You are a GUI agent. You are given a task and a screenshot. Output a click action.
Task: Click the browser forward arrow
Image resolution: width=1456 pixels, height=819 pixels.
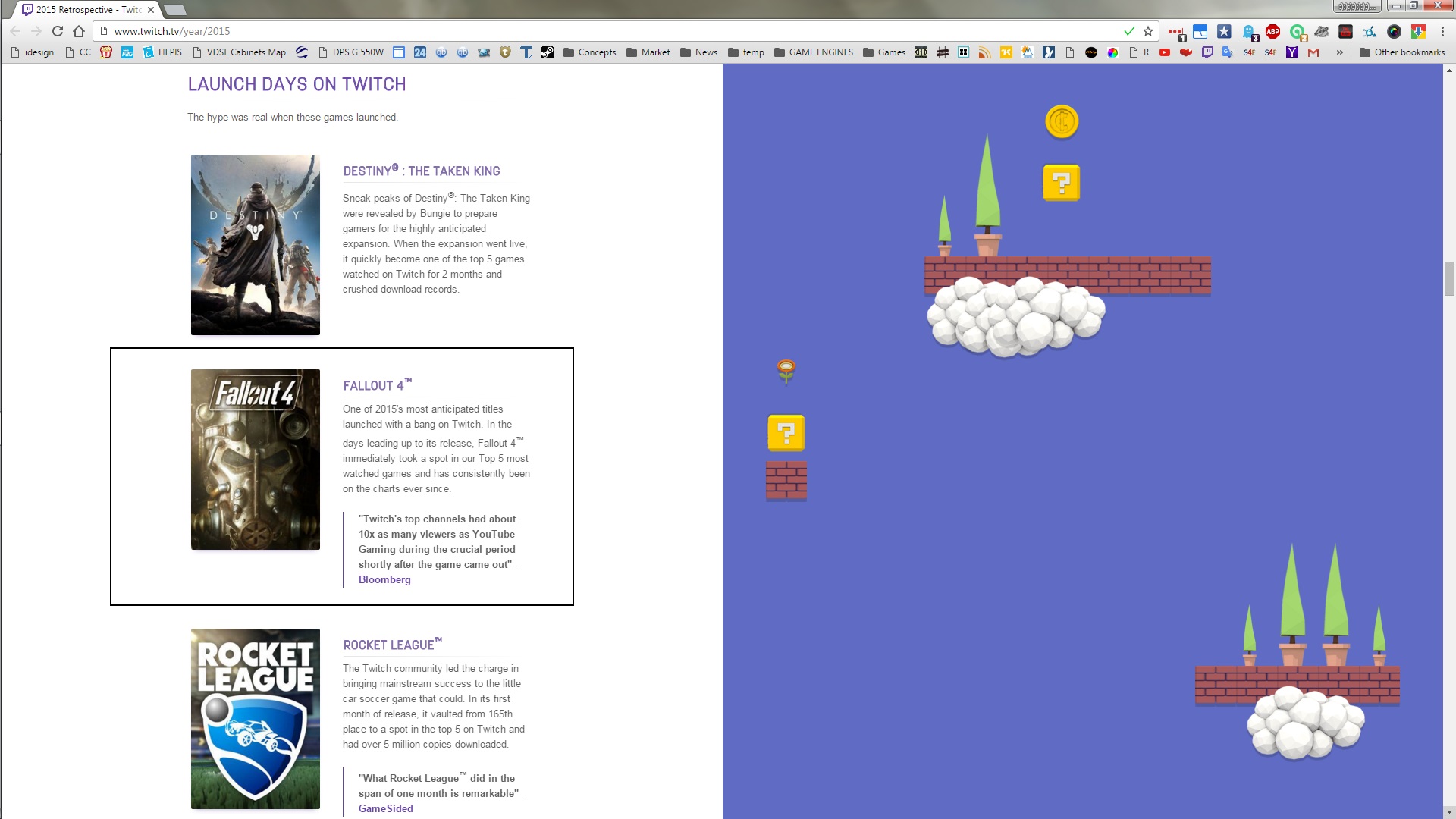click(36, 31)
